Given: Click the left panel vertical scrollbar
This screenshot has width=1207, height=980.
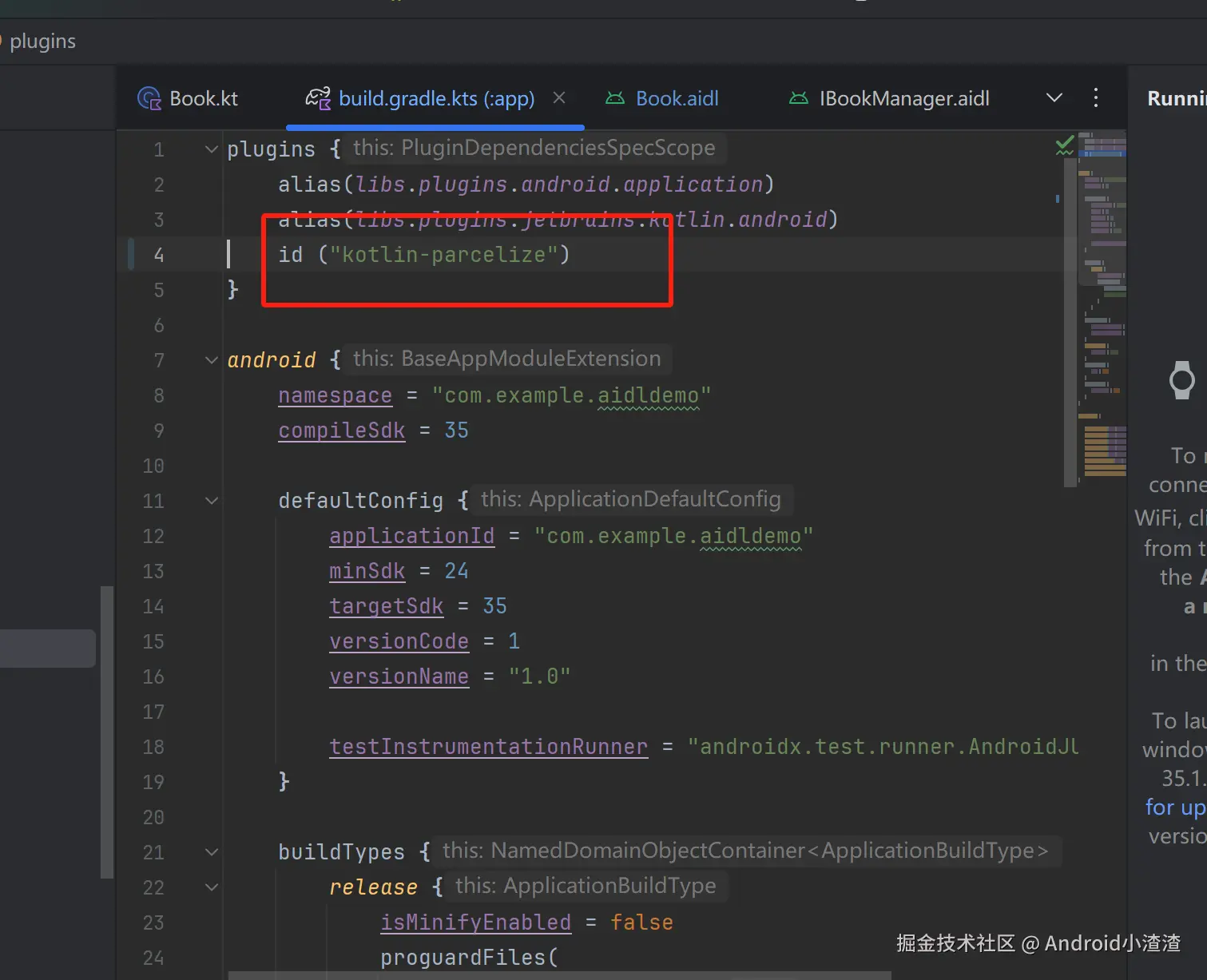Looking at the screenshot, I should [107, 732].
